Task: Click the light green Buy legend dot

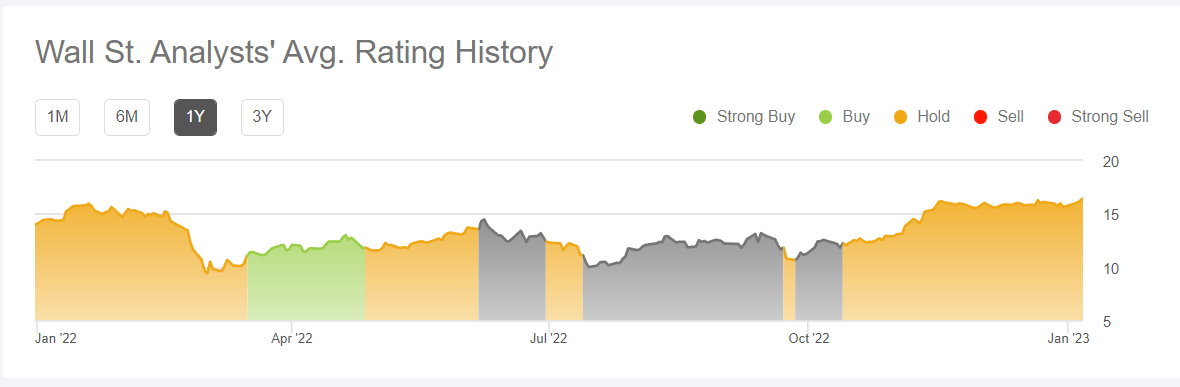Action: (x=825, y=117)
